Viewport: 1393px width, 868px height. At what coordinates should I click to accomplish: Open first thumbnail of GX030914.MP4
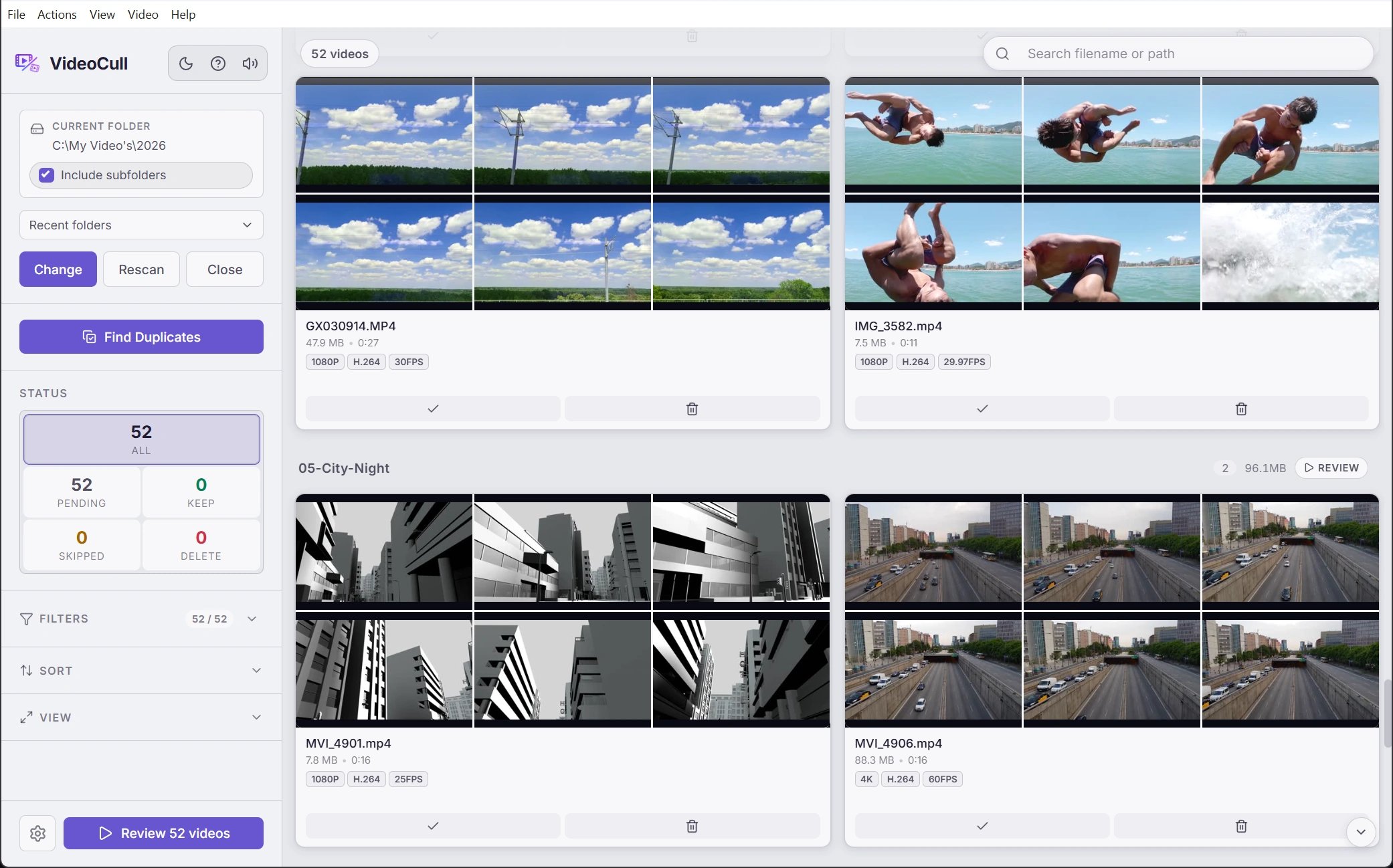coord(384,134)
